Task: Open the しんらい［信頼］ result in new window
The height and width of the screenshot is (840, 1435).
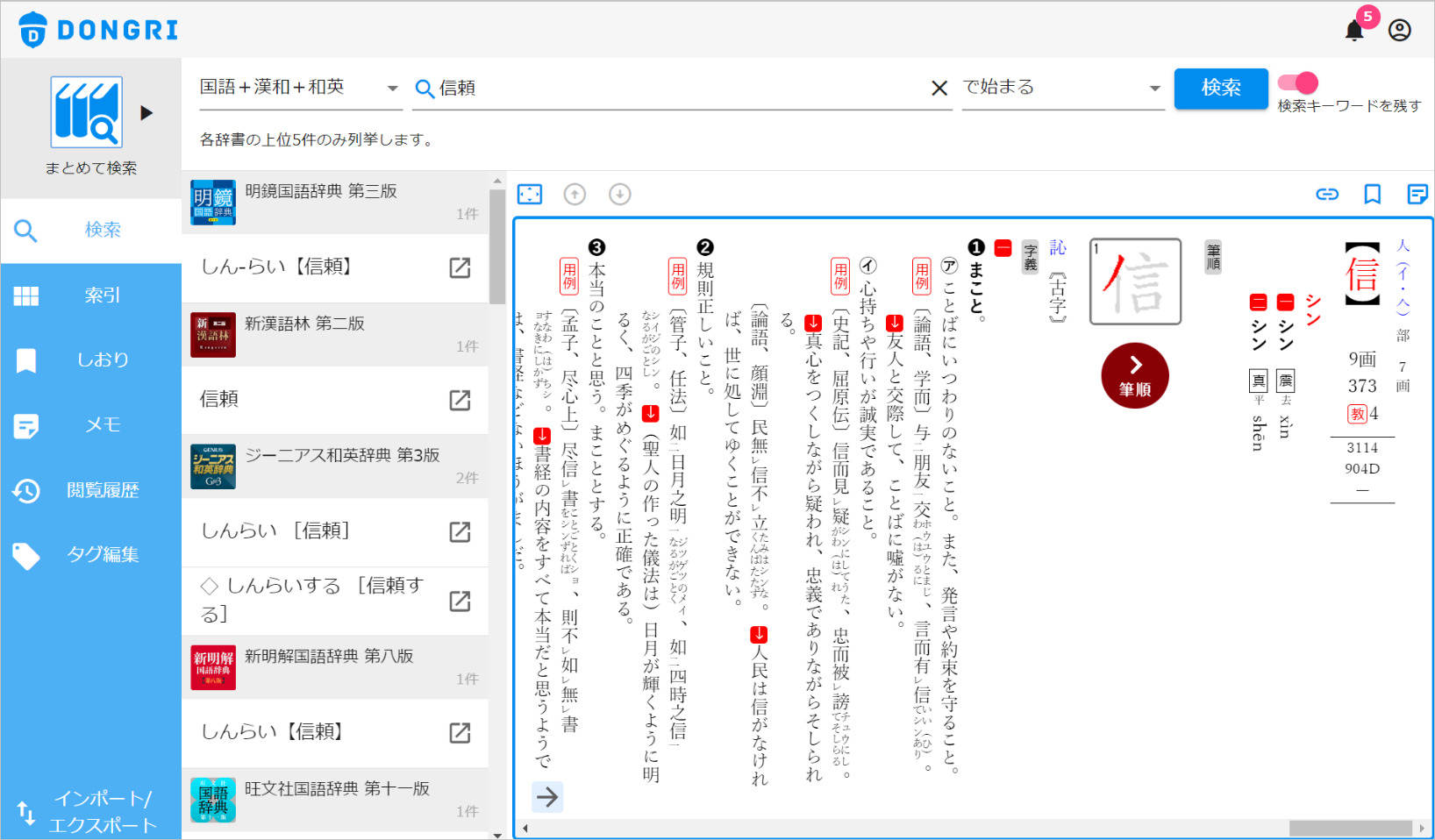Action: click(x=460, y=531)
